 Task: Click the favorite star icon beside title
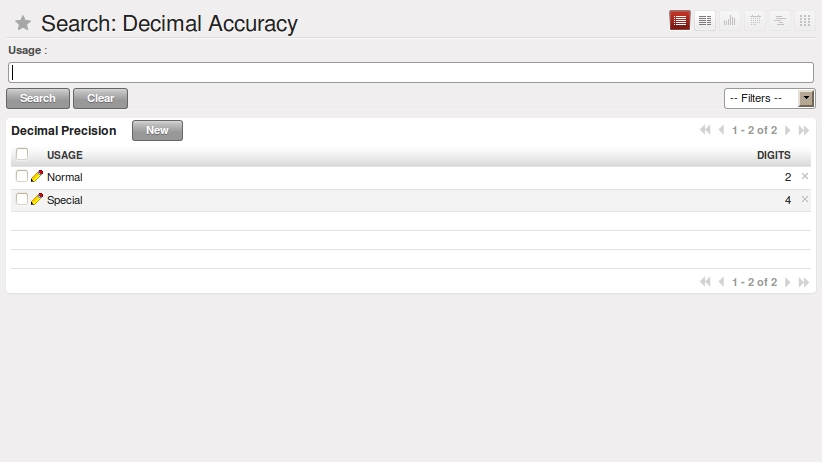(x=23, y=23)
